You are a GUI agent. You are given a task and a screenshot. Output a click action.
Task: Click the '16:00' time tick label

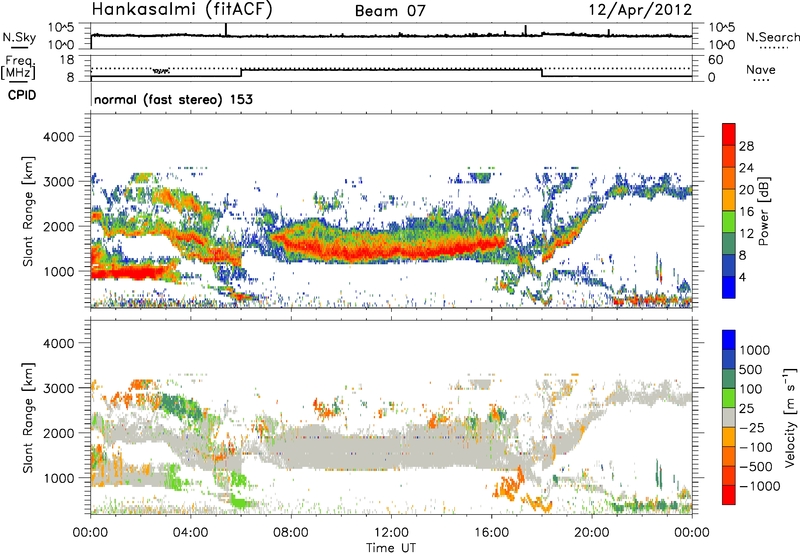pos(491,533)
